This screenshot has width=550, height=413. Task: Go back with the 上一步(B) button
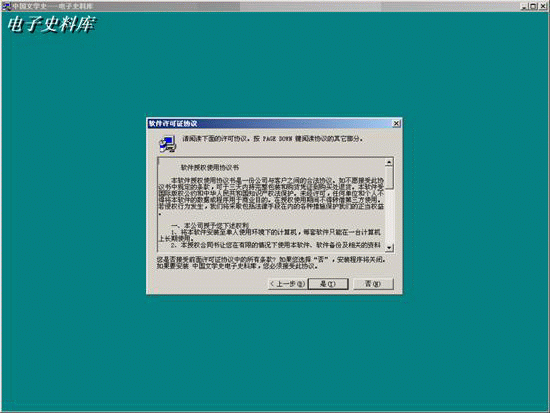287,284
